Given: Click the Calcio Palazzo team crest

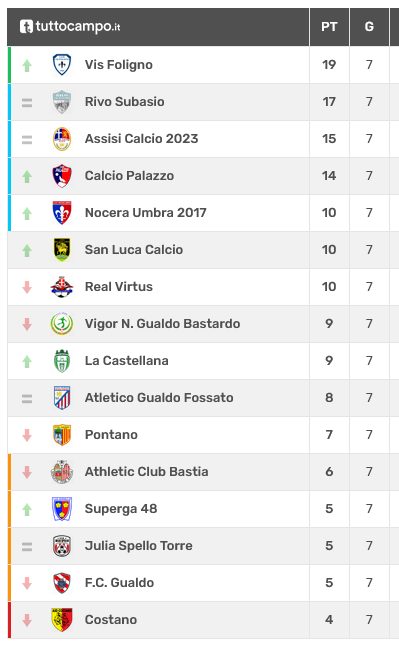Looking at the screenshot, I should (x=62, y=176).
